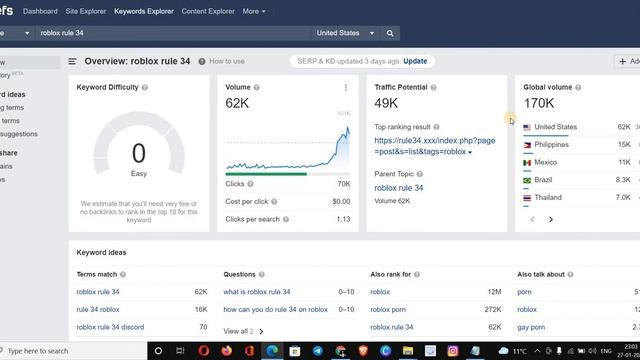Viewport: 640px width, 360px height.
Task: Open question what is roblox rule 34
Action: [x=257, y=292]
